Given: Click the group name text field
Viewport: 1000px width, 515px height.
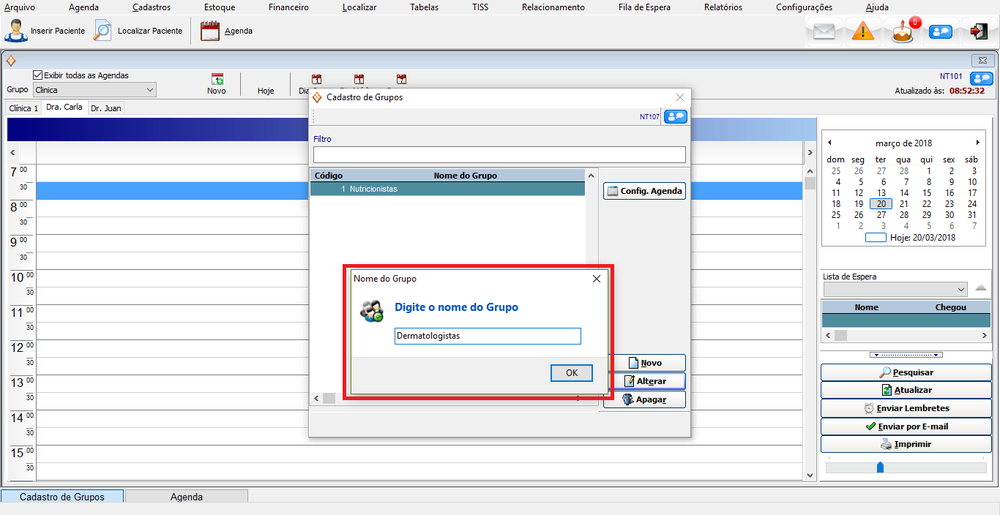Looking at the screenshot, I should tap(487, 337).
